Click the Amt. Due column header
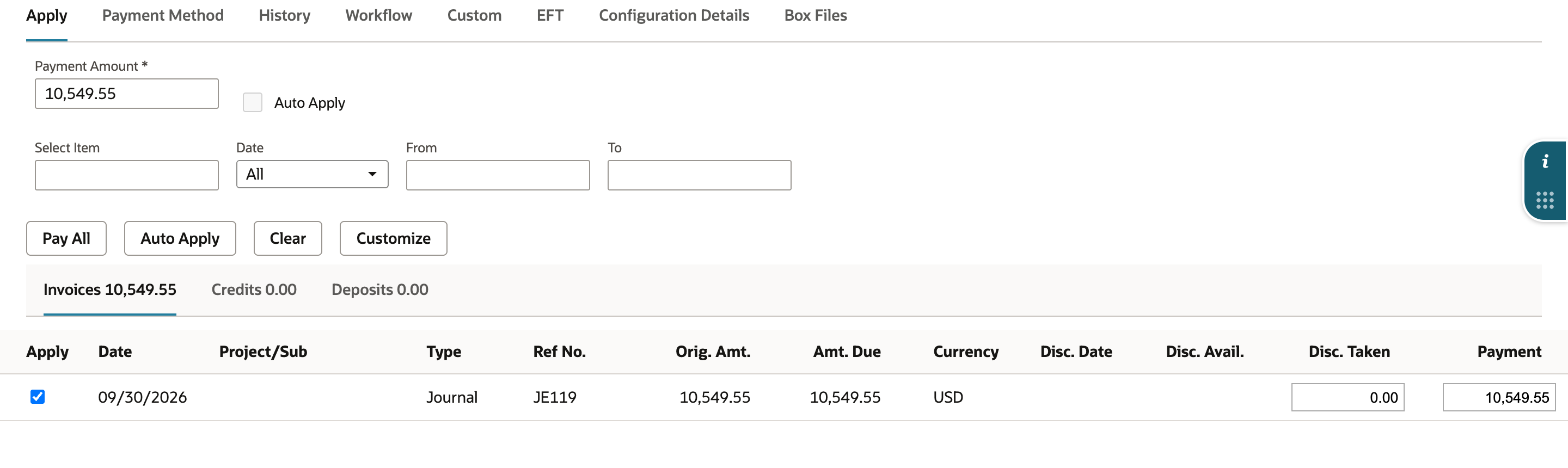1568x468 pixels. coord(847,352)
